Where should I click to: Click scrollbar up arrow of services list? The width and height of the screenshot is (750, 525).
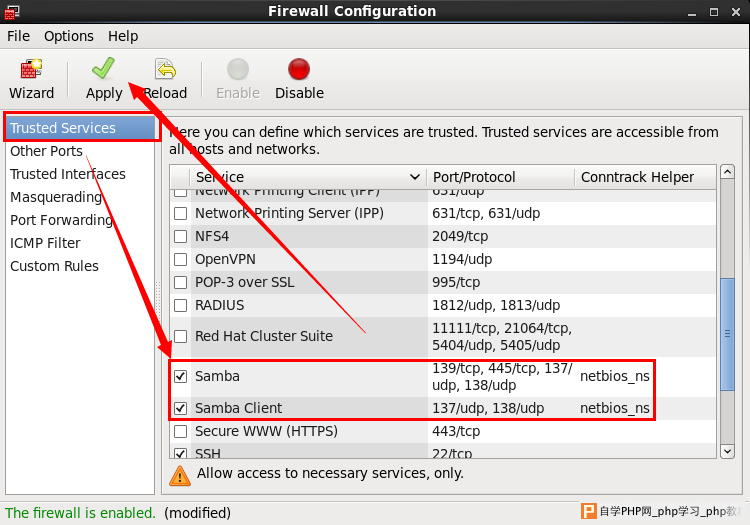pos(727,172)
